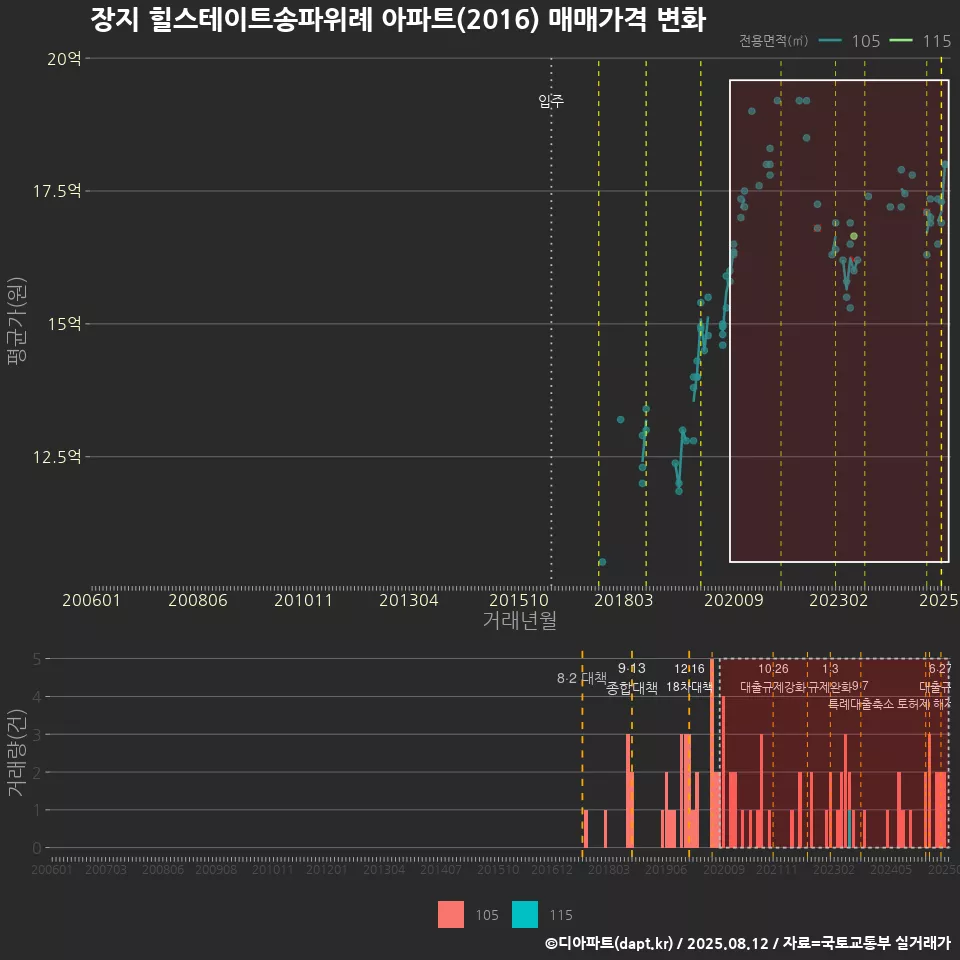960x960 pixels.
Task: Click '200806' on the price chart x-axis
Action: (198, 600)
